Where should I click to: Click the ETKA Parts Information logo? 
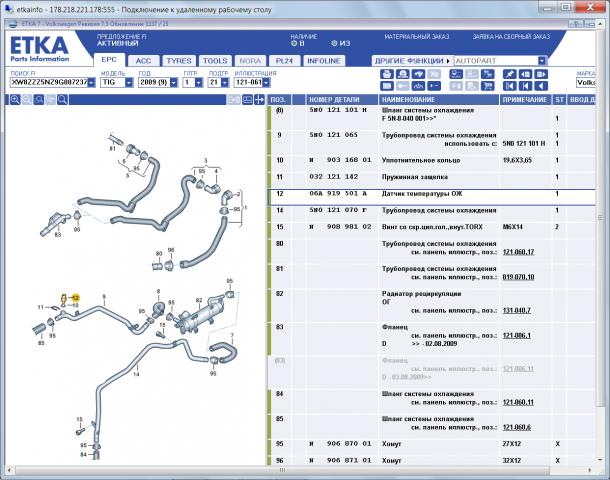coord(39,49)
